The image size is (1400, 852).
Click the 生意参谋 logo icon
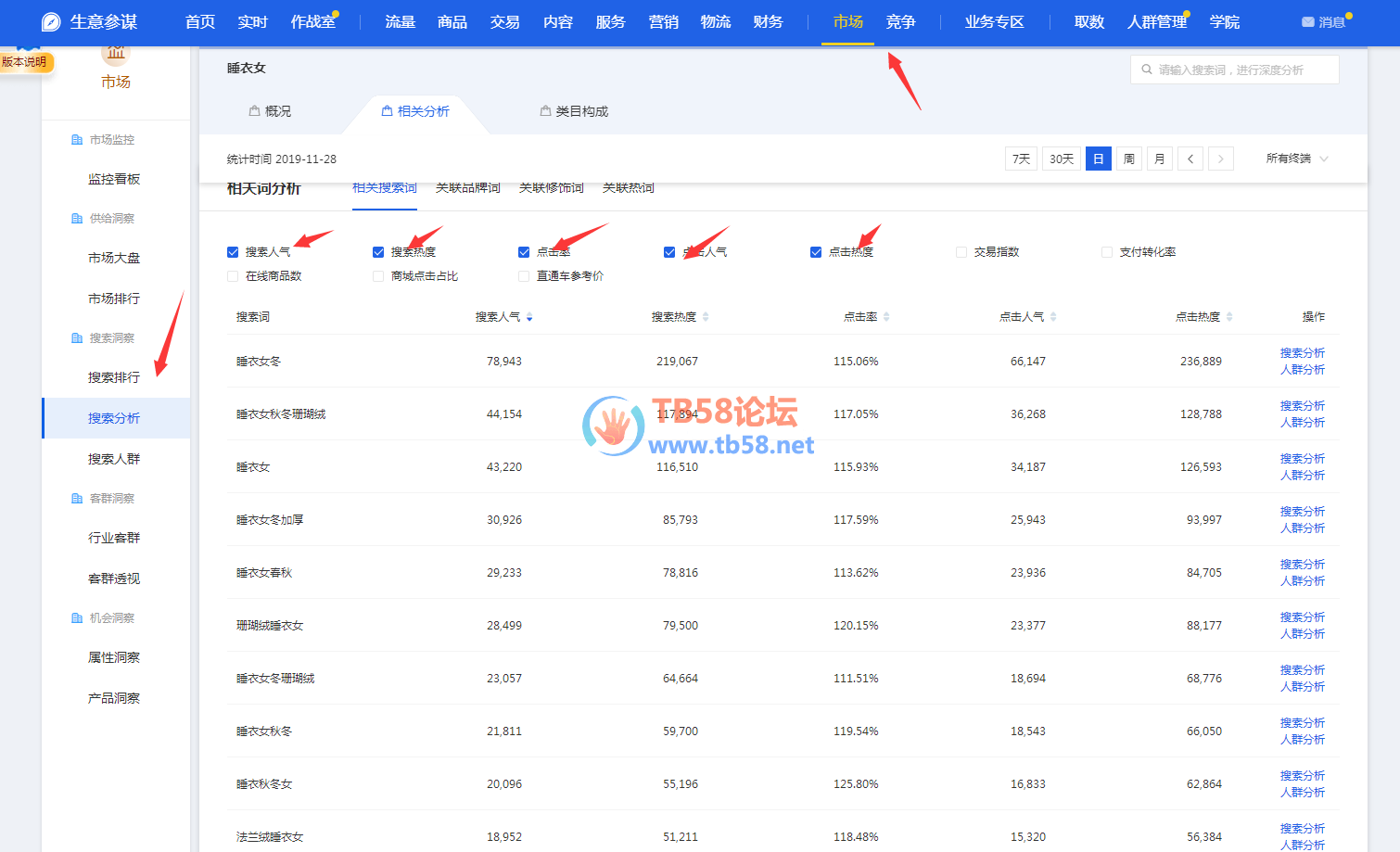(x=51, y=22)
